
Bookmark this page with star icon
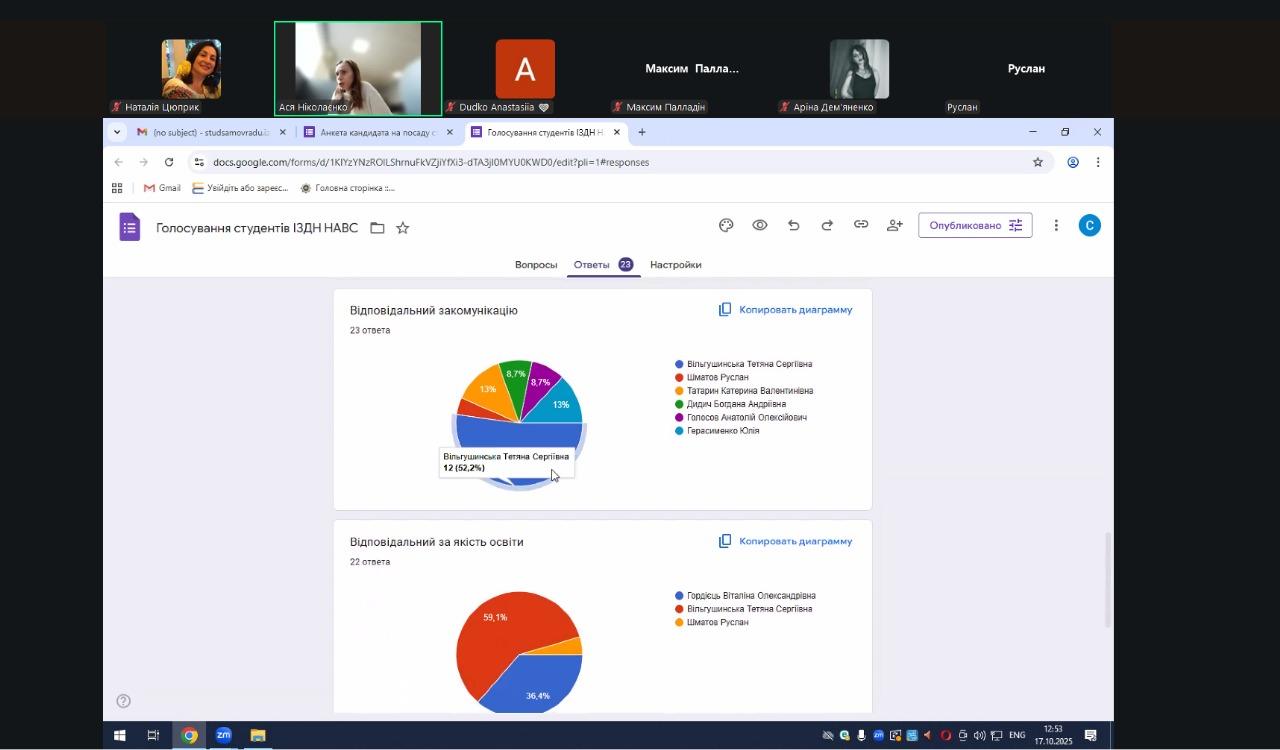click(x=1038, y=162)
